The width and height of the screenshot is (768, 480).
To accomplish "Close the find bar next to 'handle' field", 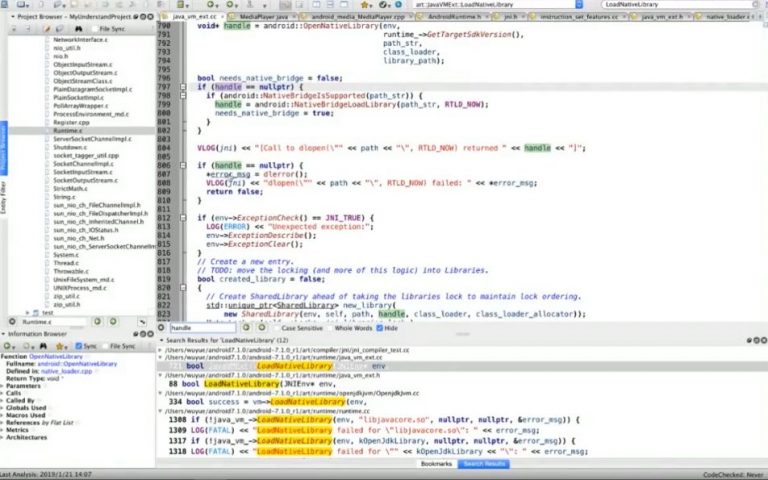I will pos(162,328).
